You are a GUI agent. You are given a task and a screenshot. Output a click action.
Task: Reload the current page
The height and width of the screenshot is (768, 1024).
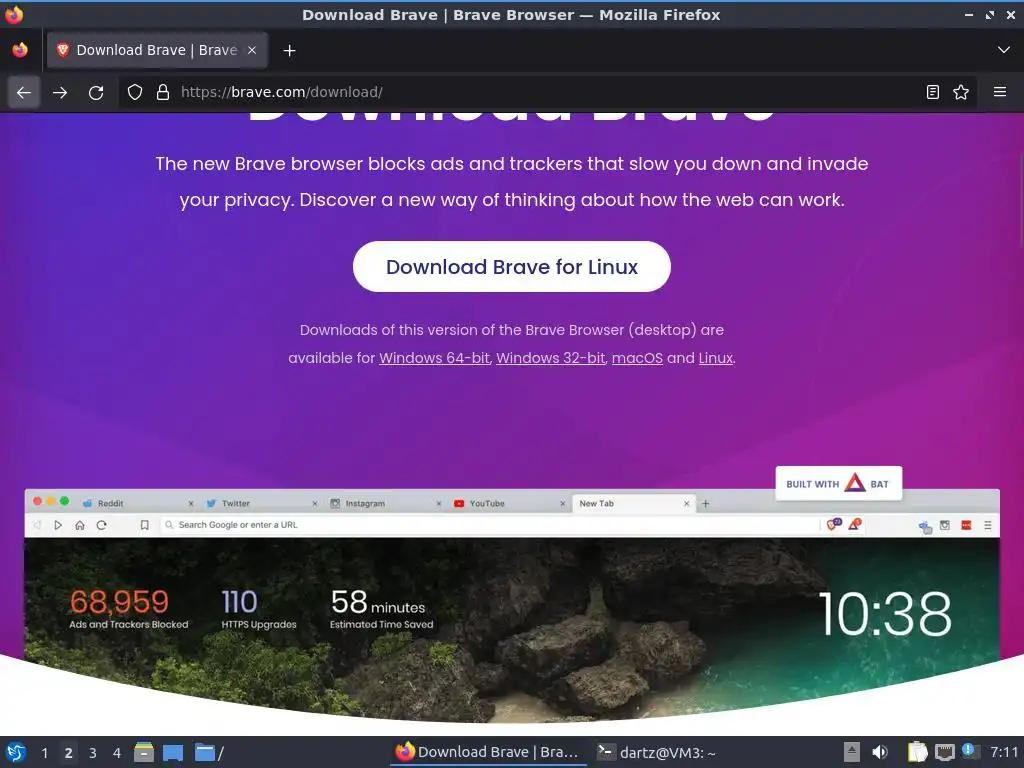pos(96,92)
